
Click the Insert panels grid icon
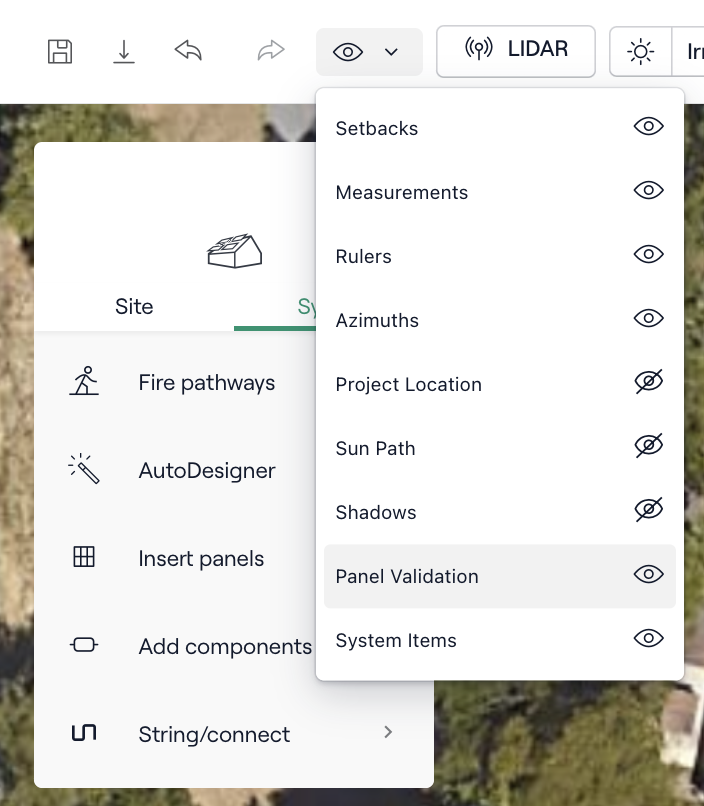[84, 558]
